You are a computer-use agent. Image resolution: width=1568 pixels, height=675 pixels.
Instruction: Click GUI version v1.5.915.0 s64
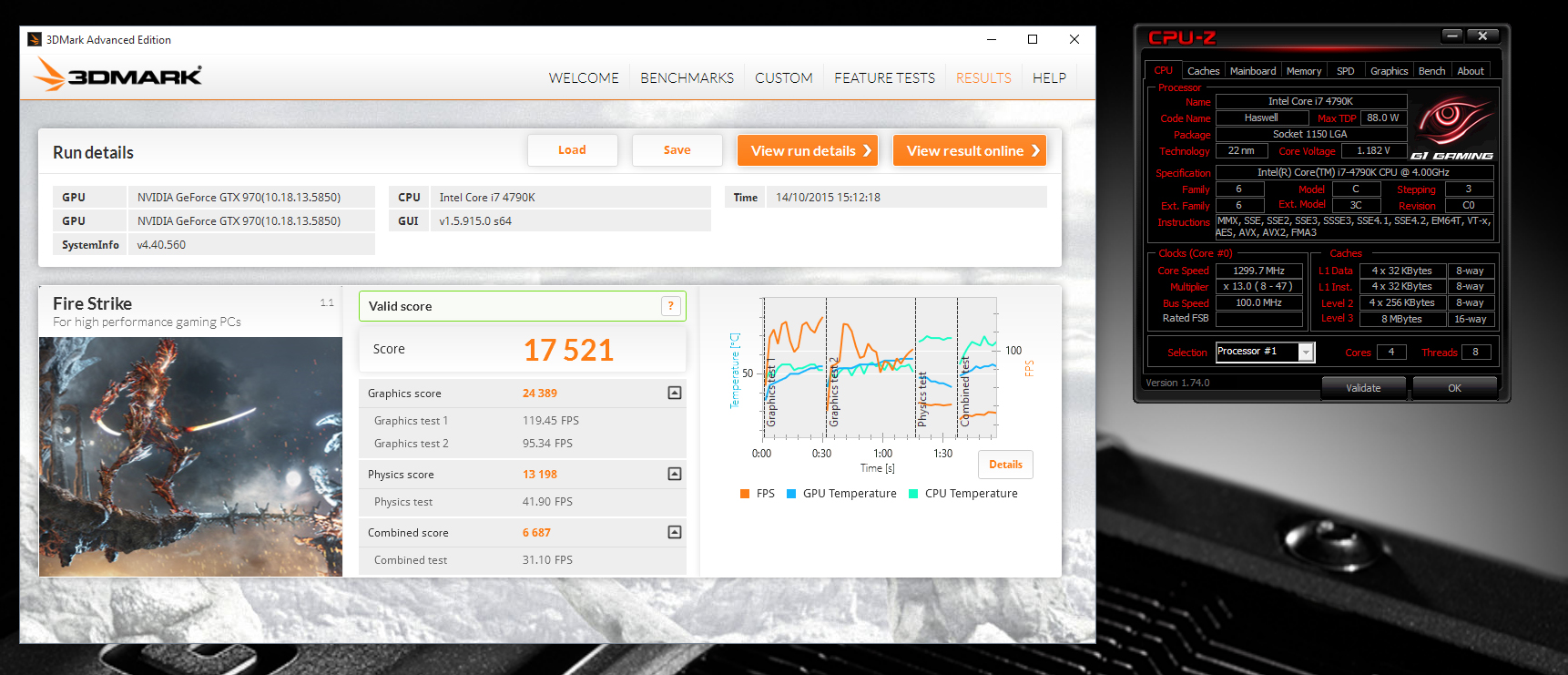click(570, 220)
